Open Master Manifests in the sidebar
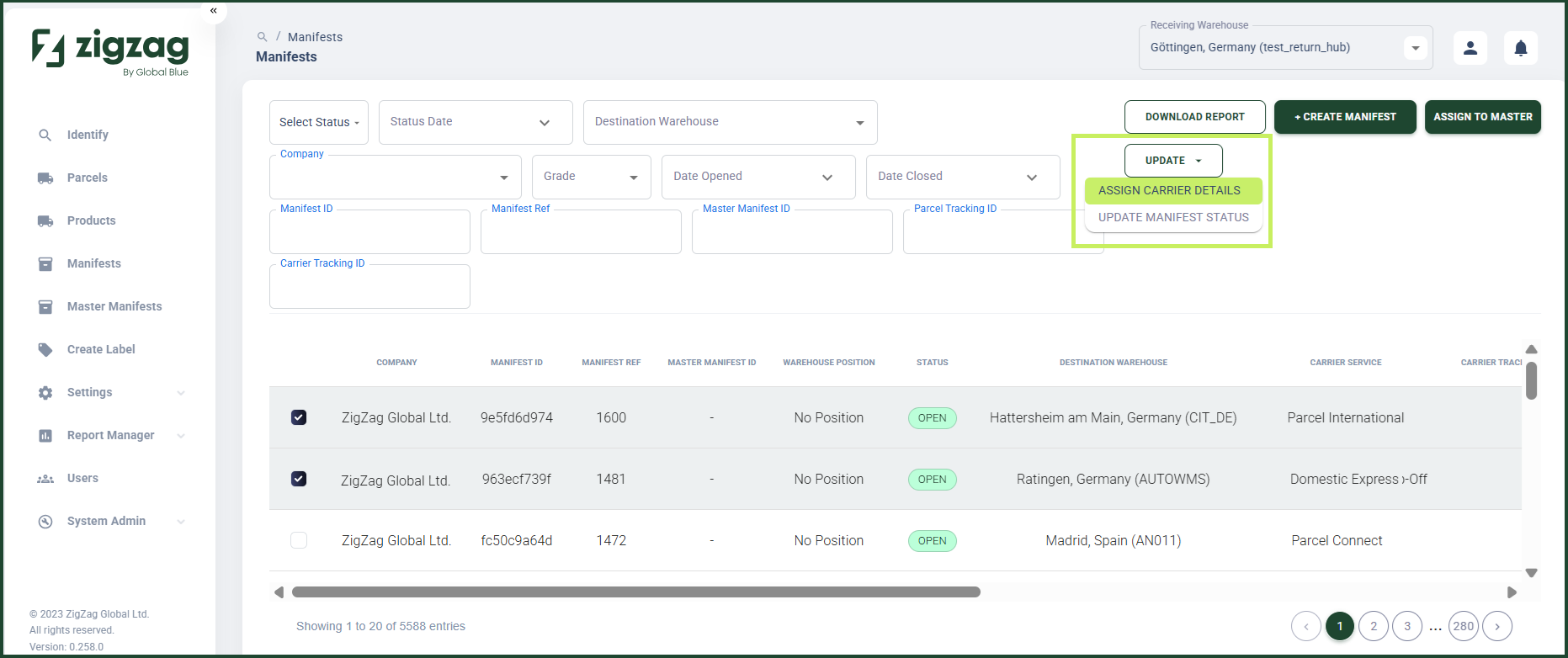Image resolution: width=1568 pixels, height=658 pixels. (x=114, y=306)
